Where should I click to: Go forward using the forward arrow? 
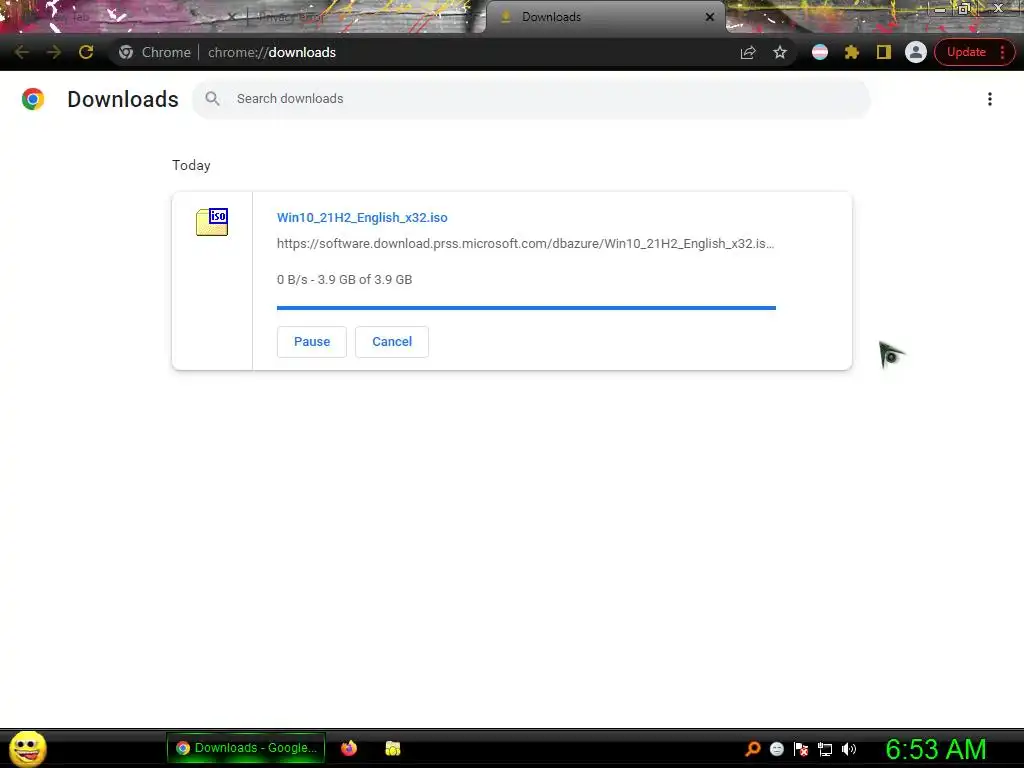point(54,52)
